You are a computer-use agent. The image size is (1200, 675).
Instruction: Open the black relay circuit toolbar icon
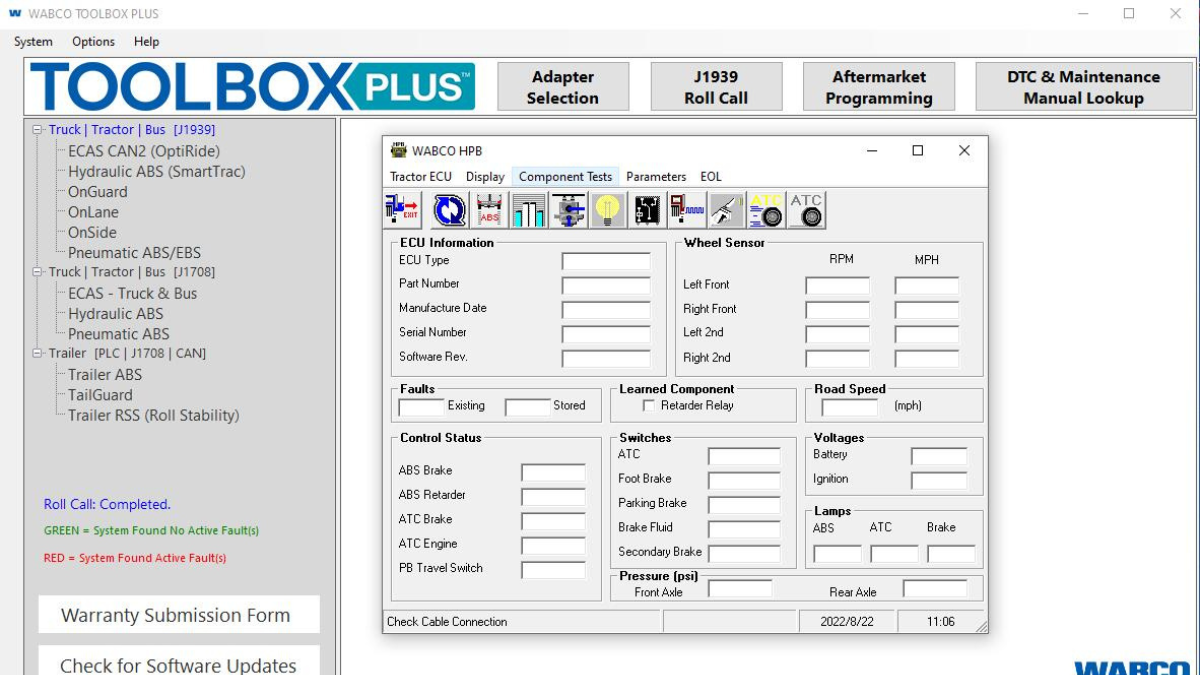pos(647,210)
